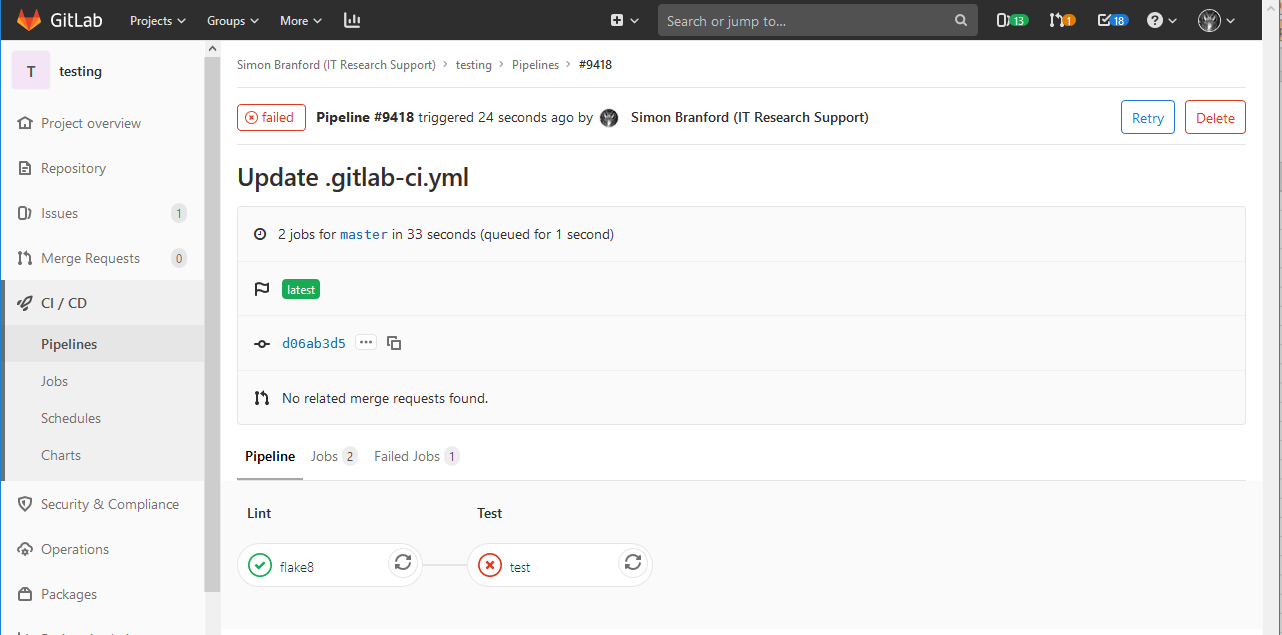Switch to the Jobs tab

(x=333, y=456)
